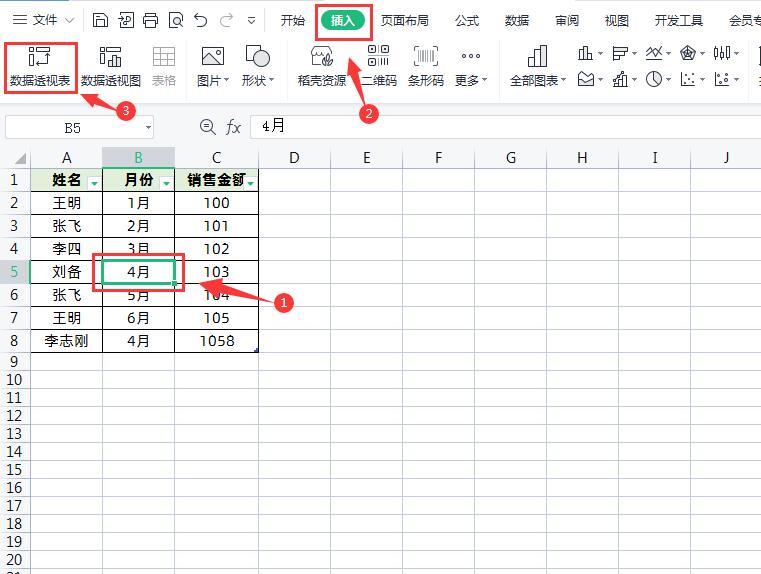Insert a 数据透视表 pivot table

coord(40,67)
